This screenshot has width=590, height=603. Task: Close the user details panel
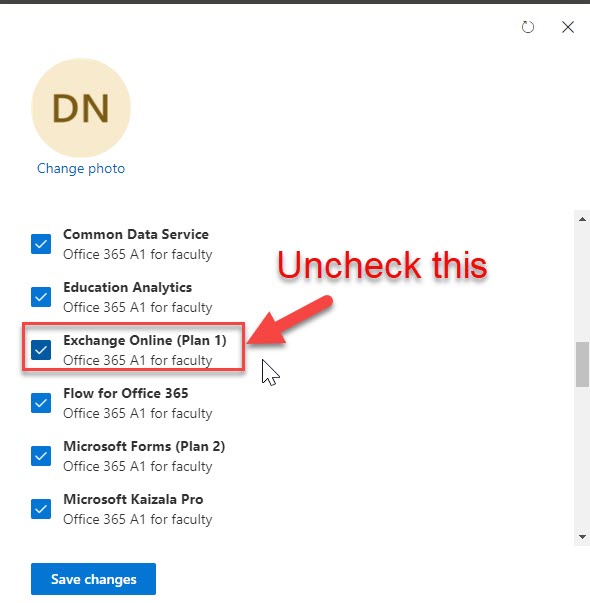tap(568, 27)
